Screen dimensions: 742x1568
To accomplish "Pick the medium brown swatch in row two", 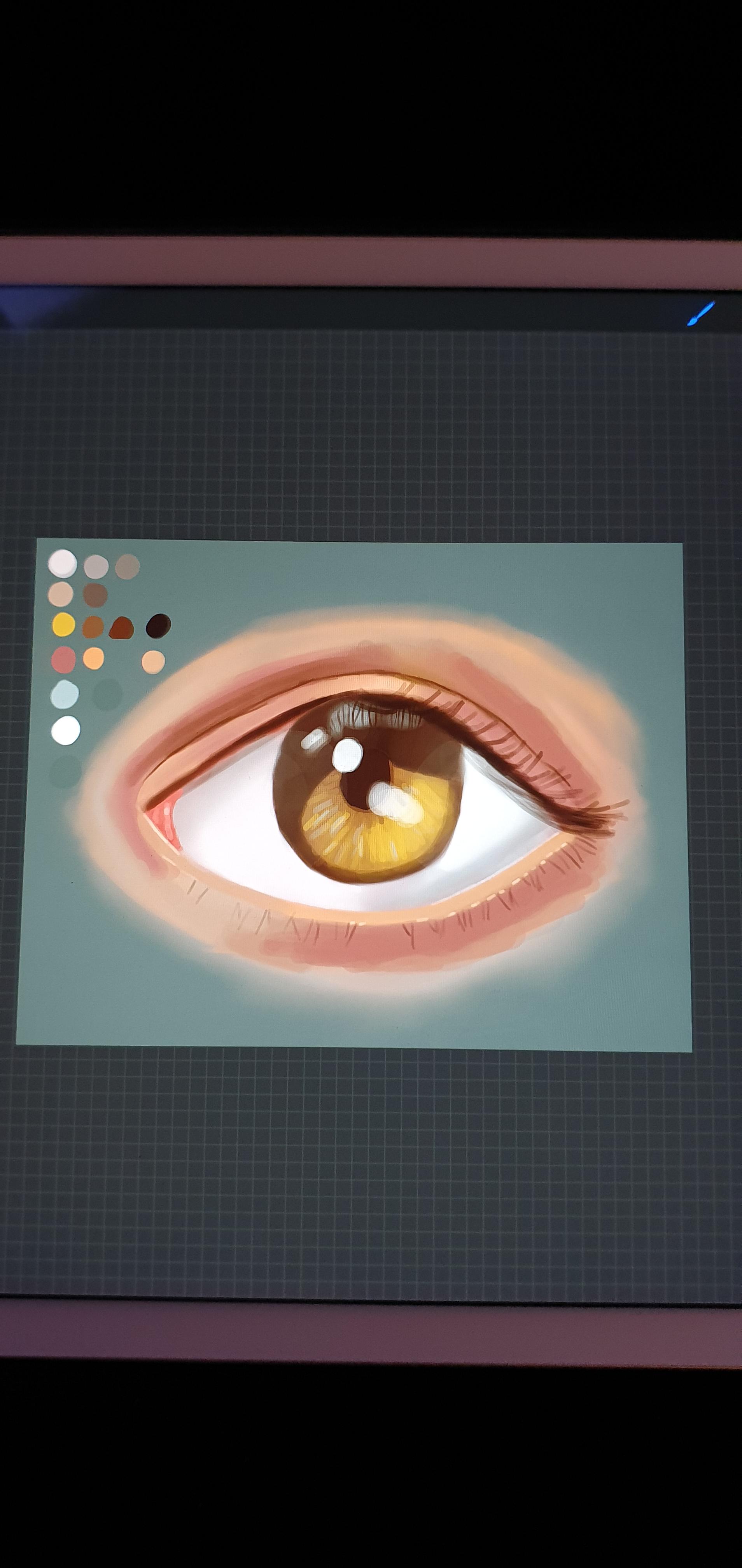I will click(x=95, y=595).
